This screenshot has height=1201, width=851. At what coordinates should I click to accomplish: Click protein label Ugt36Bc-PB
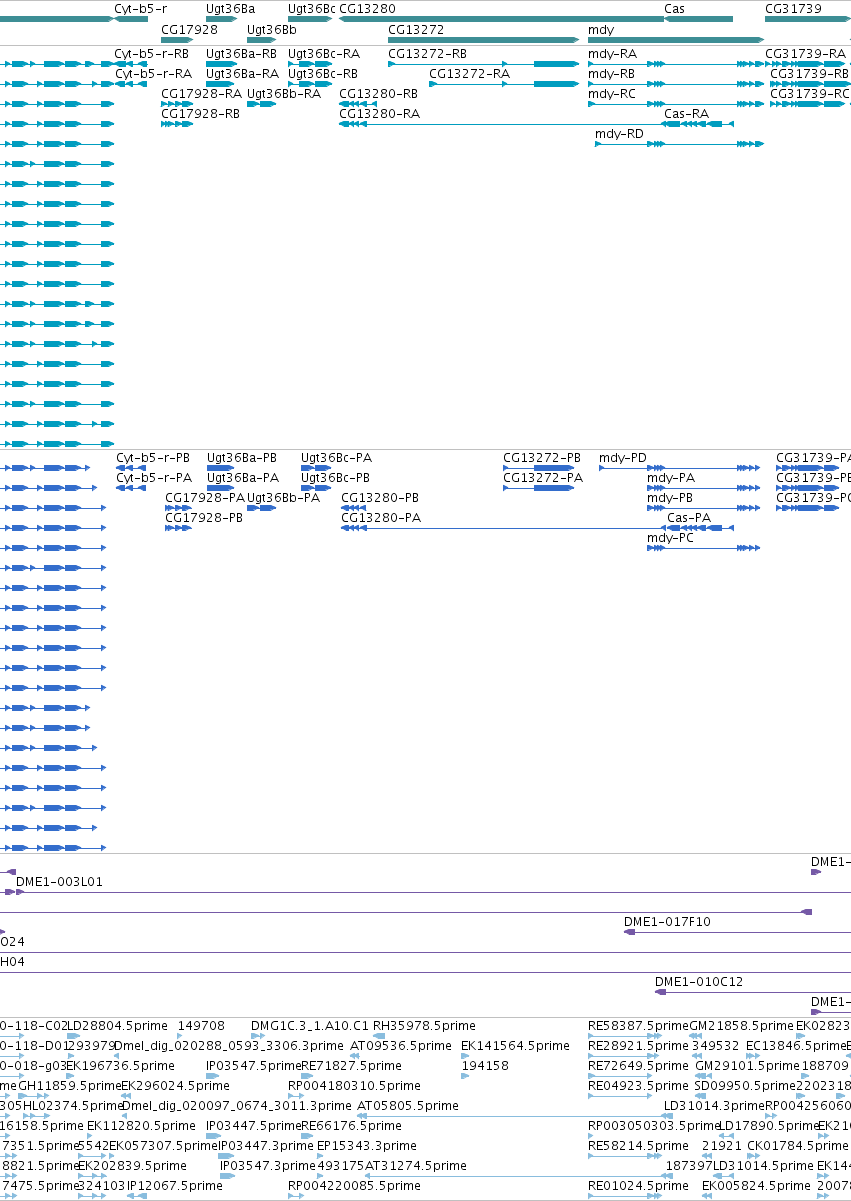pyautogui.click(x=336, y=477)
